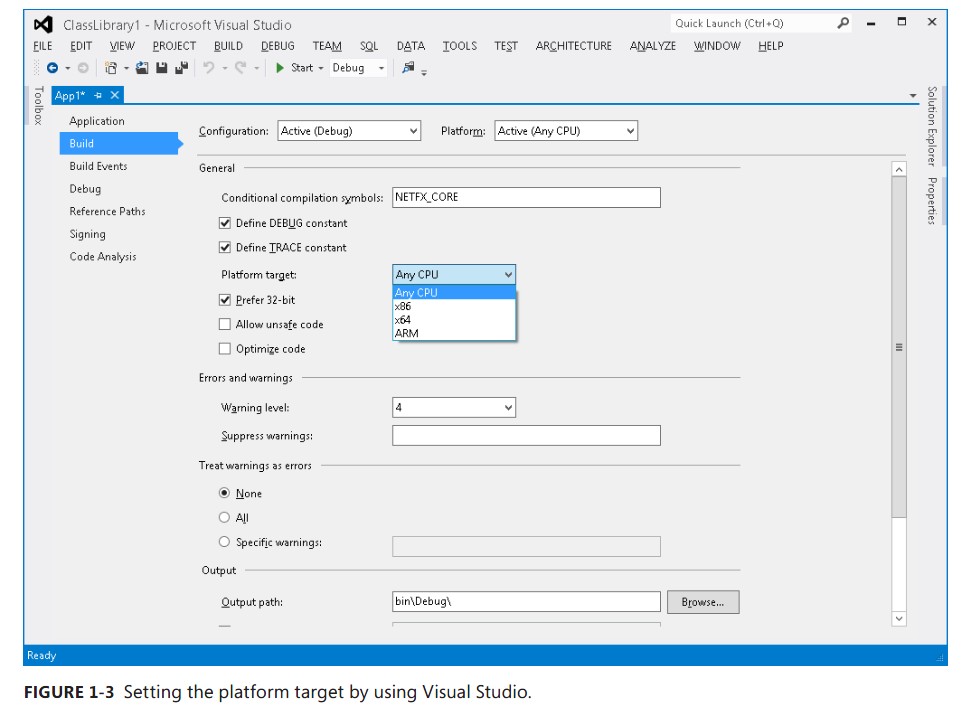Pin the App1 tab with pin icon
Image resolution: width=962 pixels, height=708 pixels.
click(x=98, y=96)
